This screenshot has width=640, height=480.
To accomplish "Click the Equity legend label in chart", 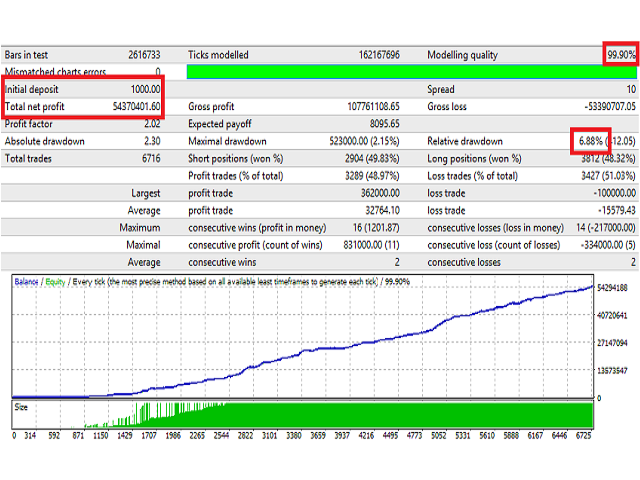I will coord(55,282).
